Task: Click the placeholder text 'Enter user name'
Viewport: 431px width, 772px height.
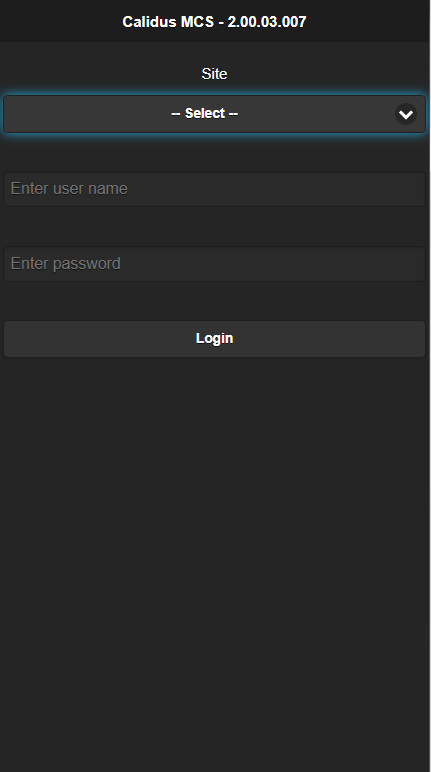Action: [69, 189]
